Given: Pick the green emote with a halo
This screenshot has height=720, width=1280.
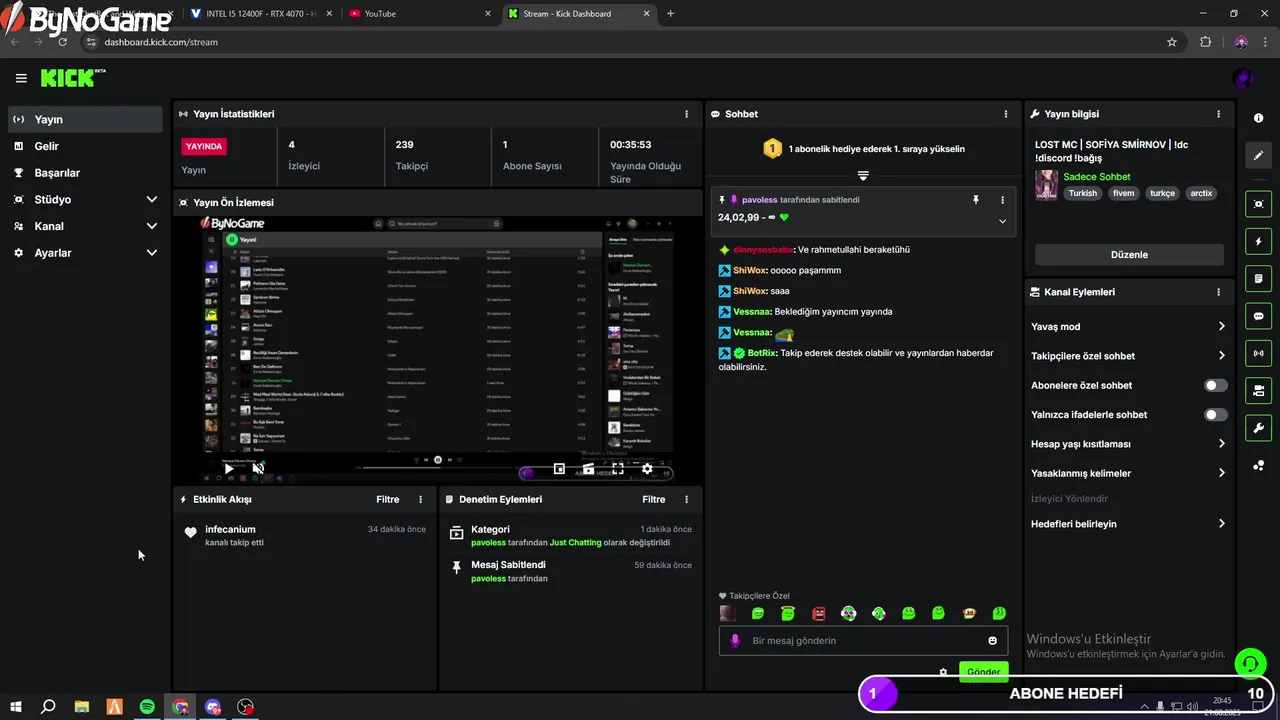Looking at the screenshot, I should (788, 613).
